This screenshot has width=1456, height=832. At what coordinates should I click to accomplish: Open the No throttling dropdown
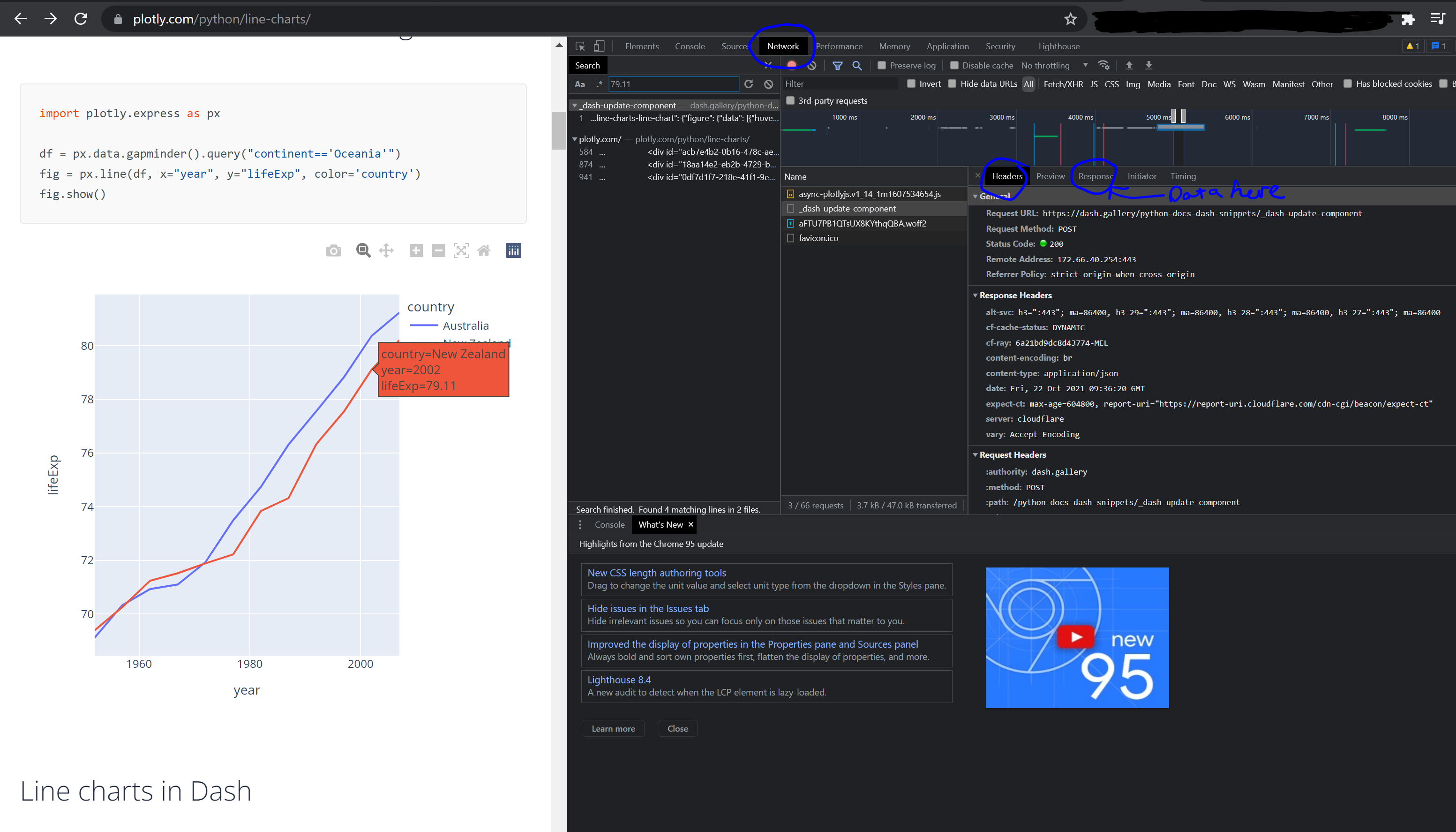pyautogui.click(x=1055, y=65)
